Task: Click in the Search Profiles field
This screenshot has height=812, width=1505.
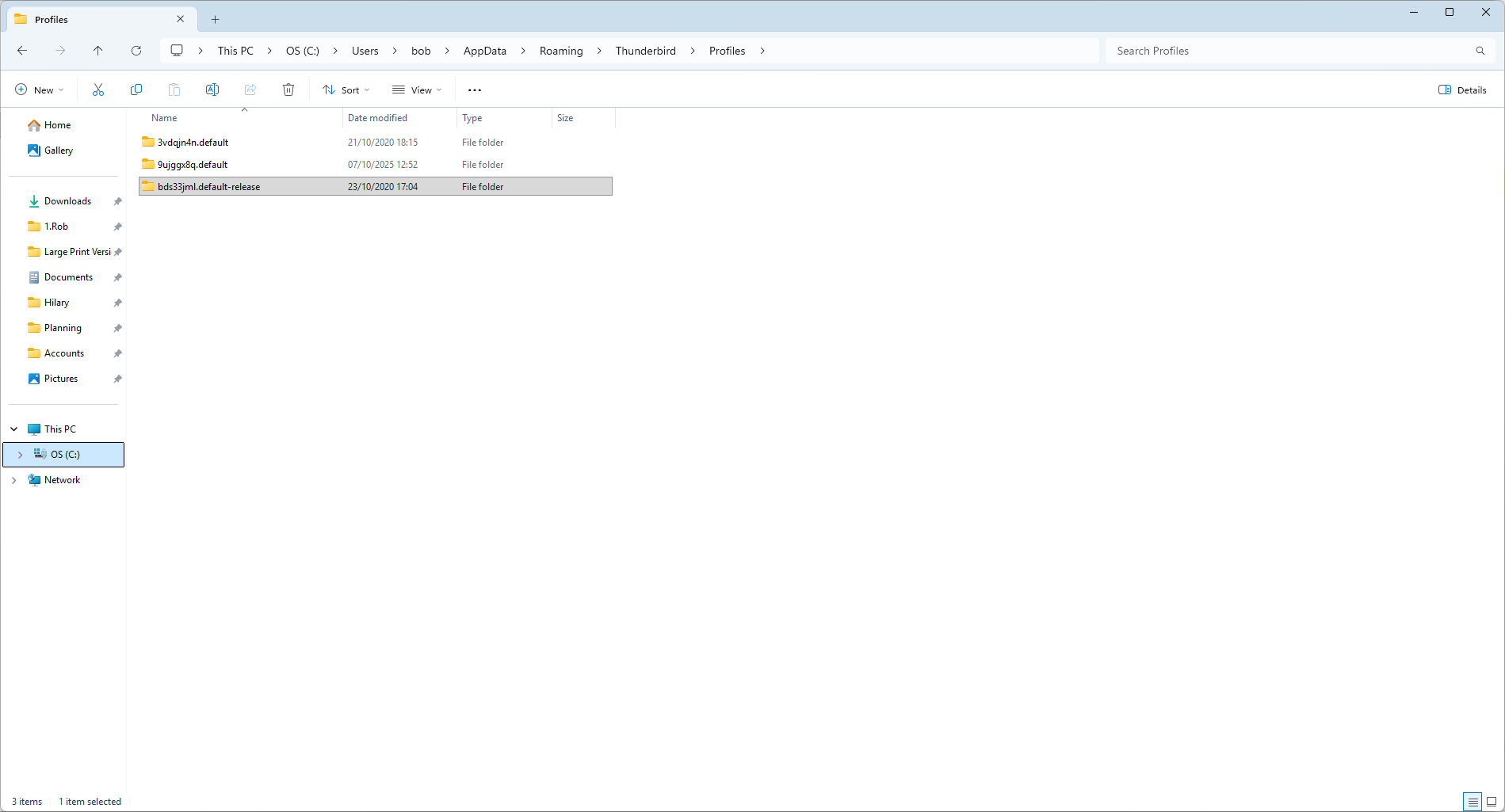Action: pos(1300,51)
